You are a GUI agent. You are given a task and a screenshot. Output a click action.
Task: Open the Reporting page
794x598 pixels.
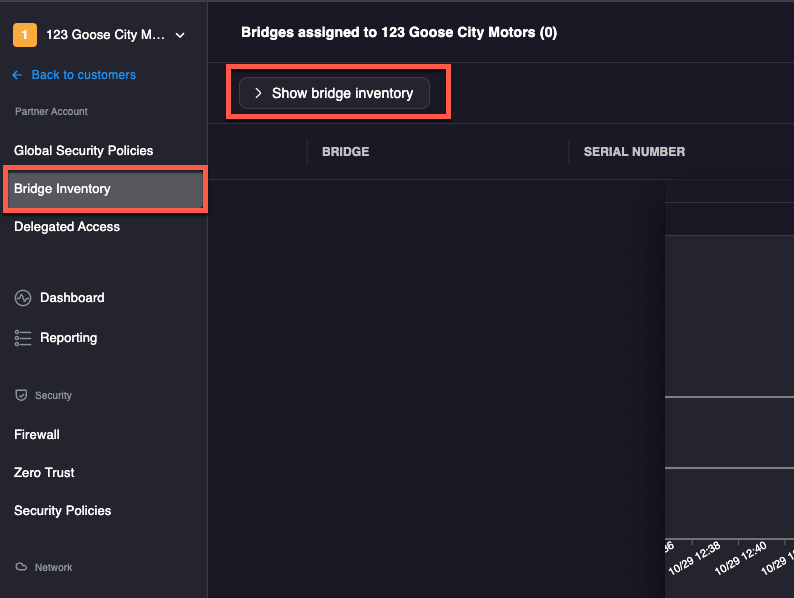[68, 338]
